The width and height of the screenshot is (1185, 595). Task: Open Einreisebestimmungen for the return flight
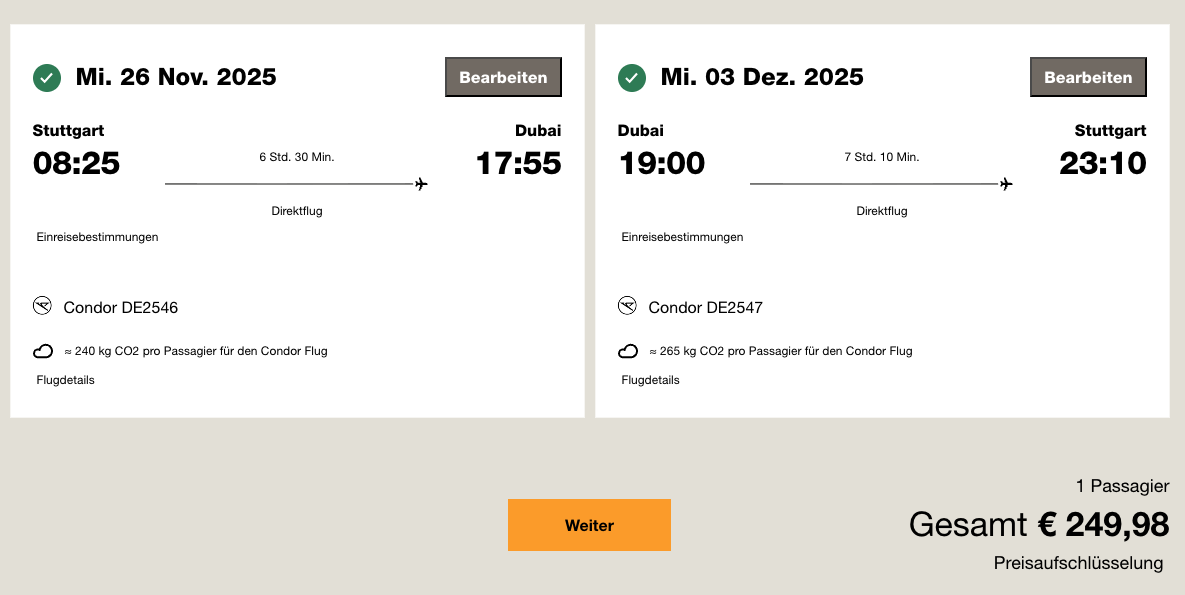coord(682,237)
